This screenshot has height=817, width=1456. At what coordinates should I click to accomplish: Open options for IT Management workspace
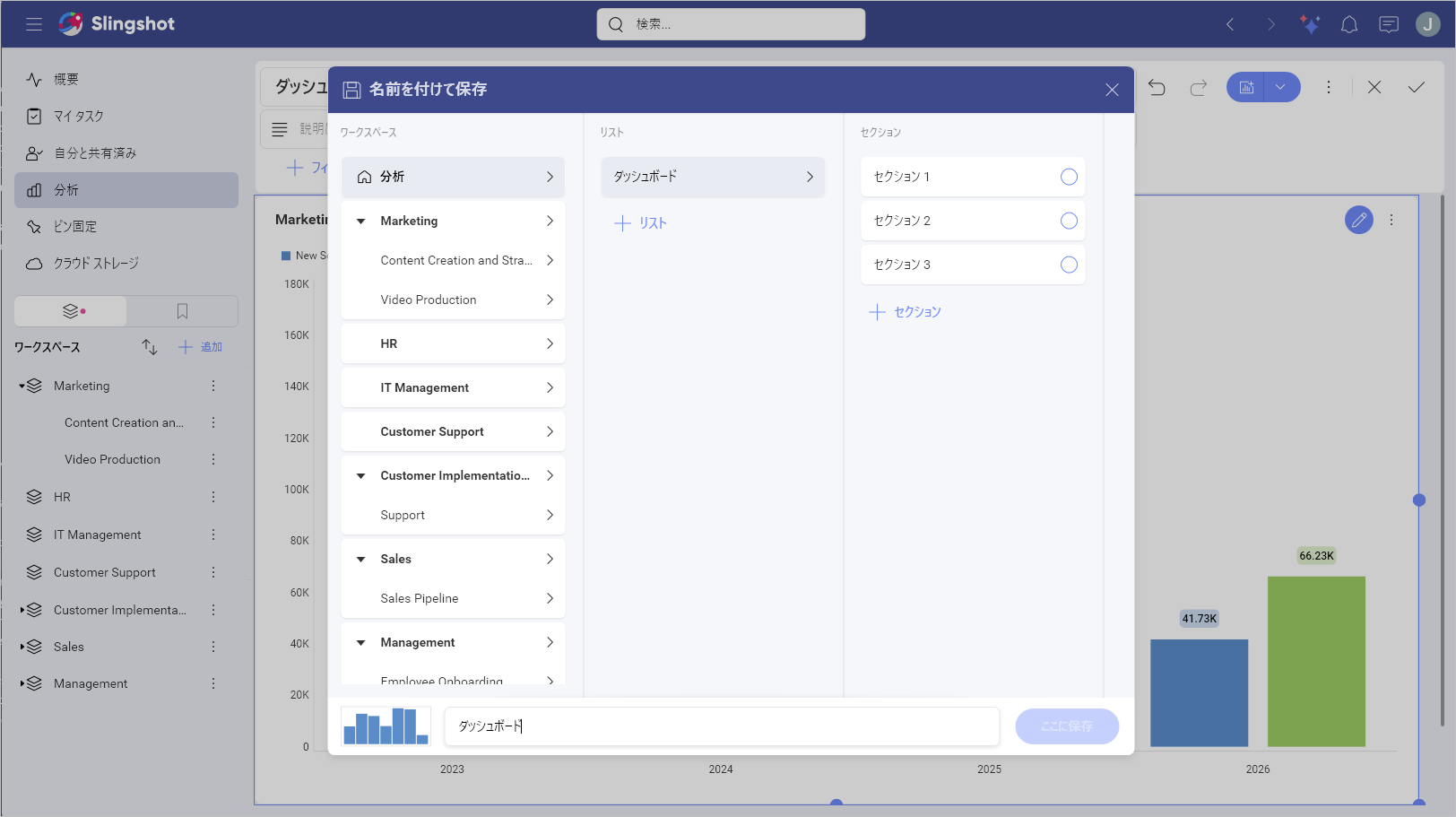click(x=213, y=535)
